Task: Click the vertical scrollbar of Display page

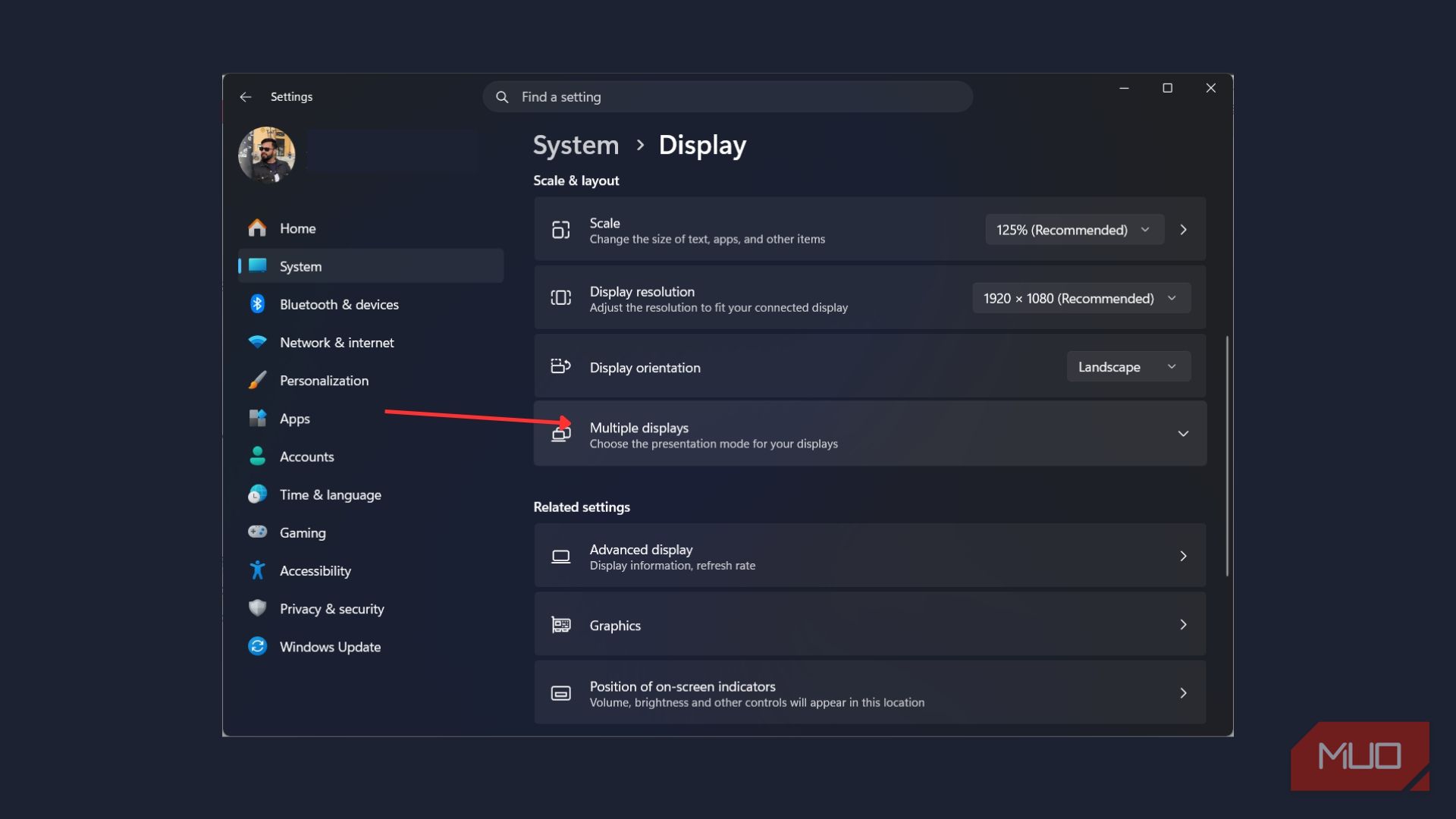Action: click(1226, 456)
